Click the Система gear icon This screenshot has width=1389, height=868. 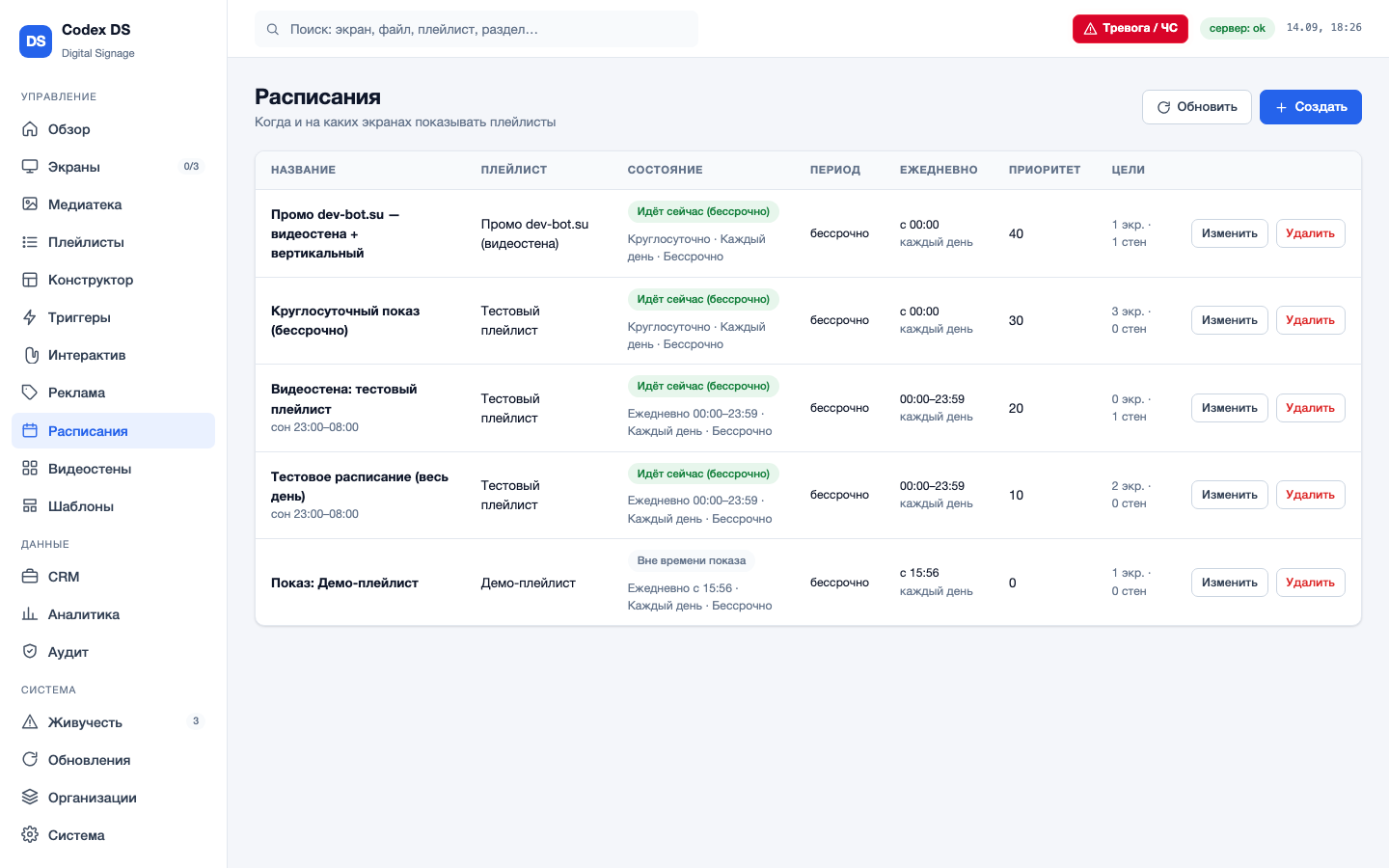pos(30,835)
